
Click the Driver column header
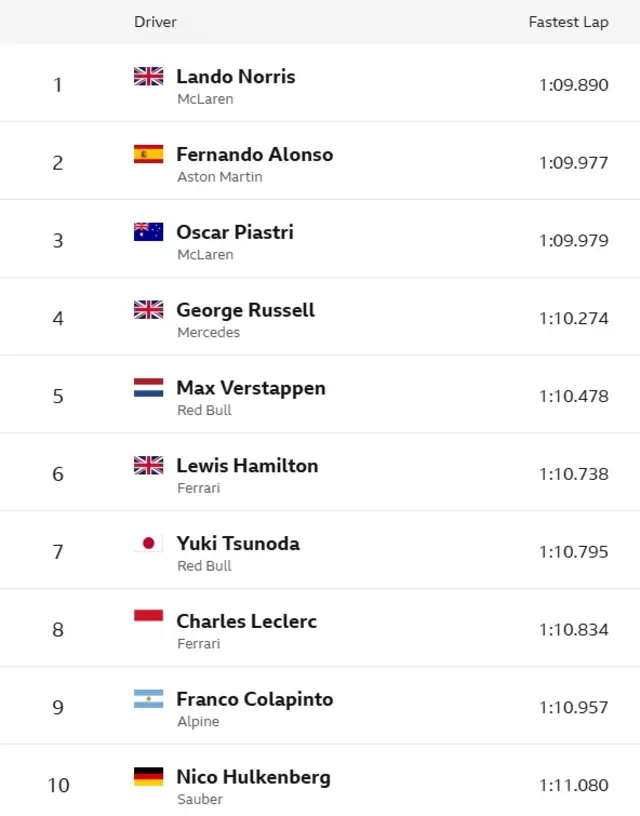click(155, 22)
